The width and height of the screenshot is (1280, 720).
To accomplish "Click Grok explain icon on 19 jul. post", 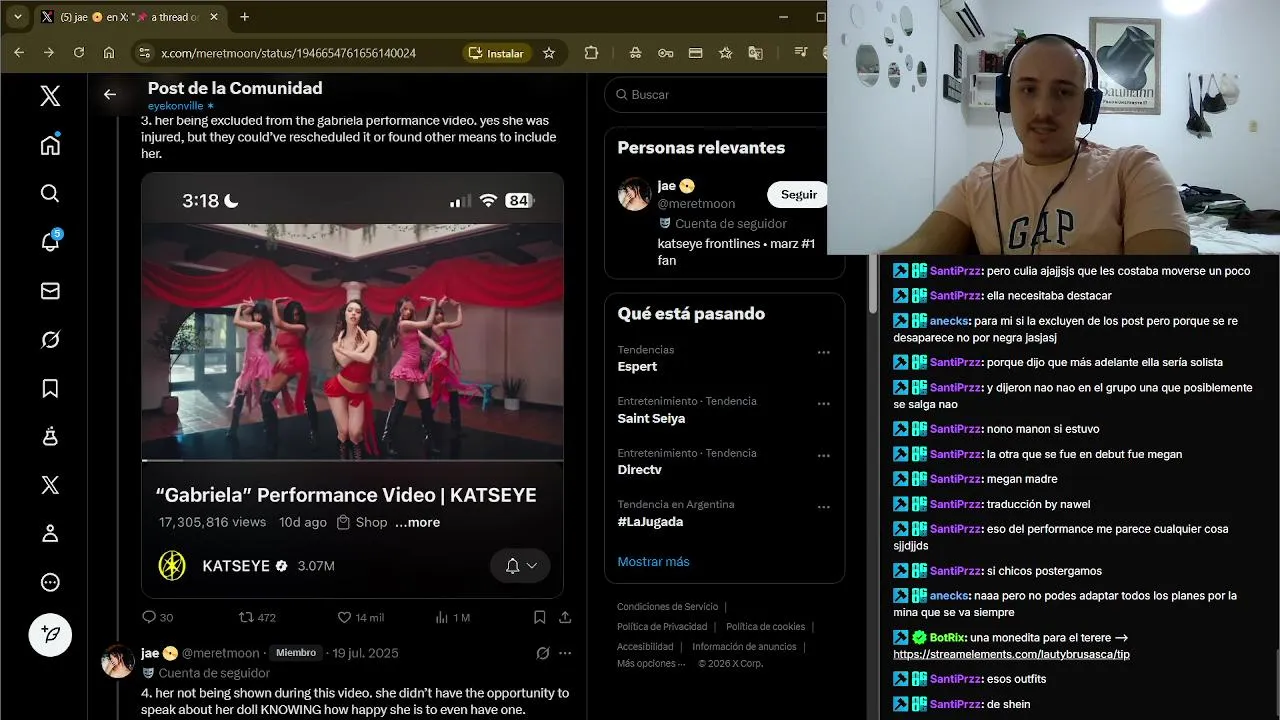I will pos(542,653).
